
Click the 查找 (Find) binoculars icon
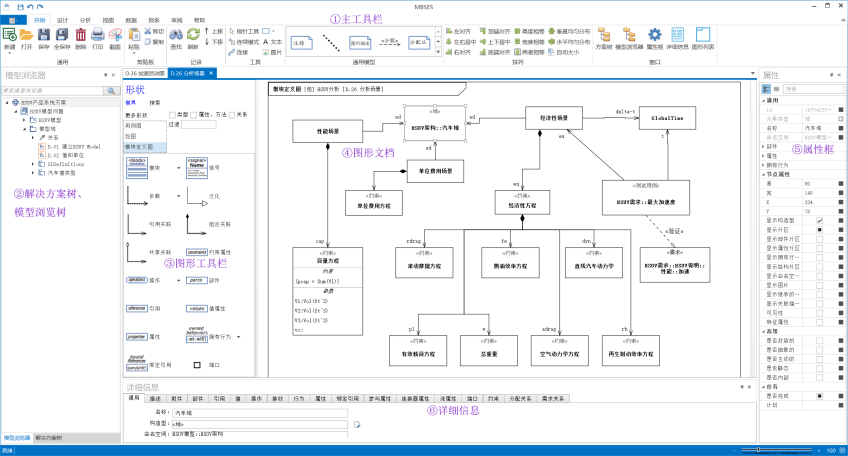click(176, 36)
